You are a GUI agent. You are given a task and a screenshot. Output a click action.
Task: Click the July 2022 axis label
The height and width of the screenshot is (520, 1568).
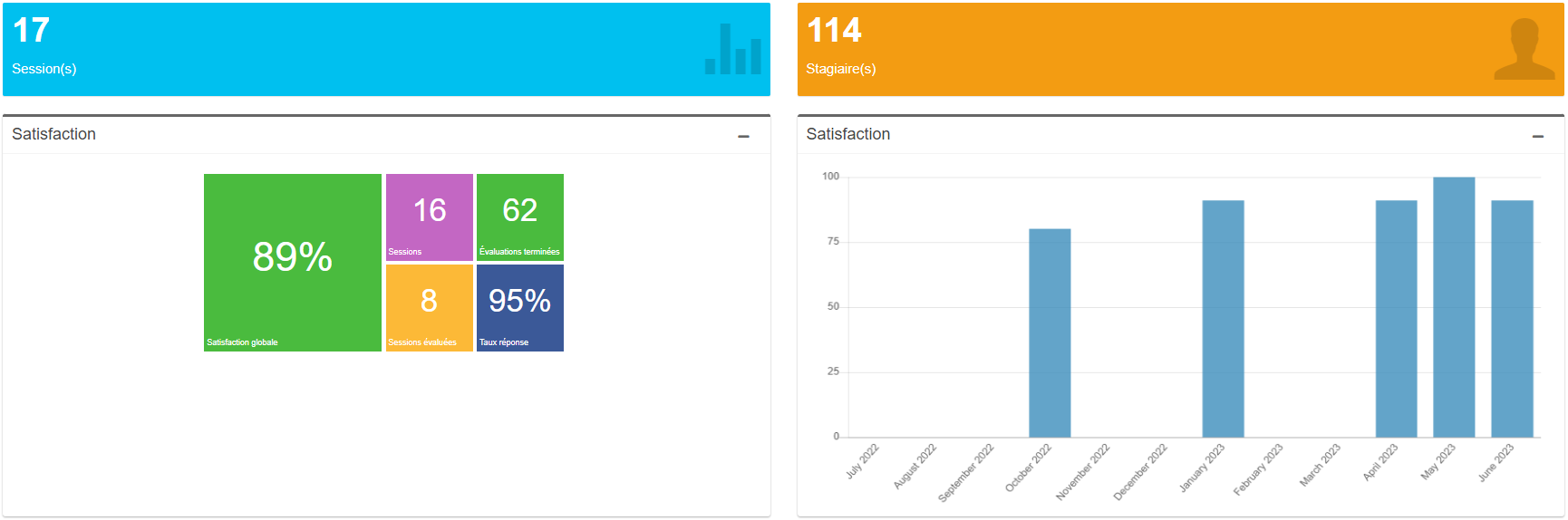coord(863,461)
